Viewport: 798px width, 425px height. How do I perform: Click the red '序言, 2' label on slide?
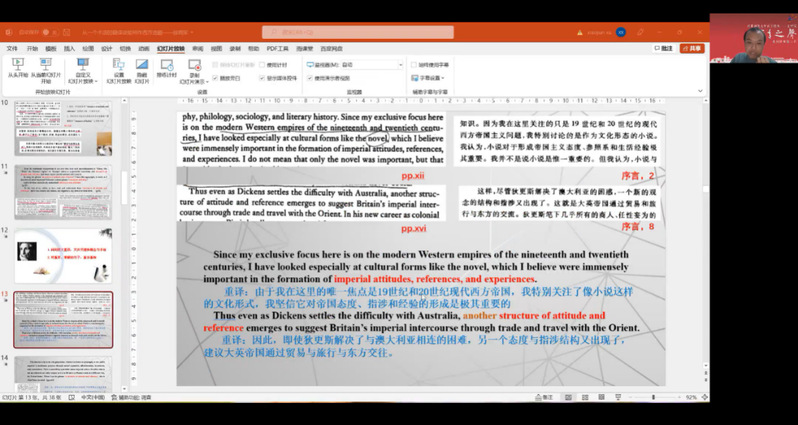(637, 176)
